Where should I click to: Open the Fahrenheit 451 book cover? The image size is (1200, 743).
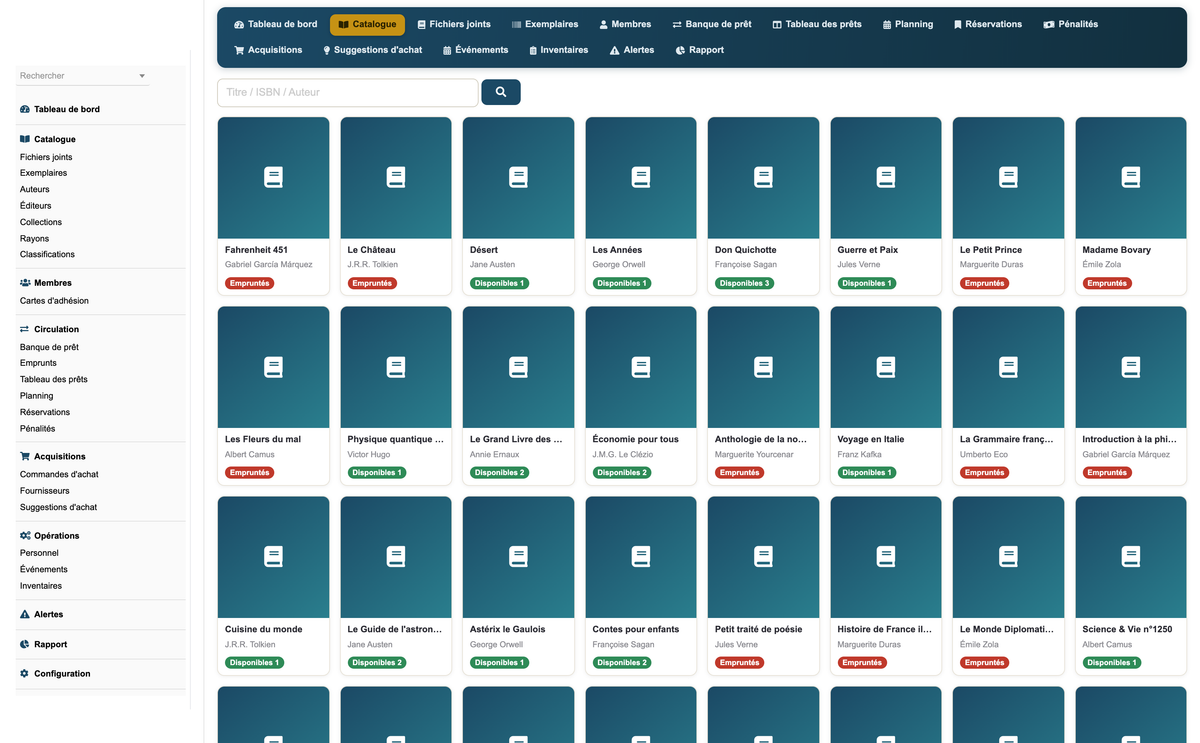273,178
